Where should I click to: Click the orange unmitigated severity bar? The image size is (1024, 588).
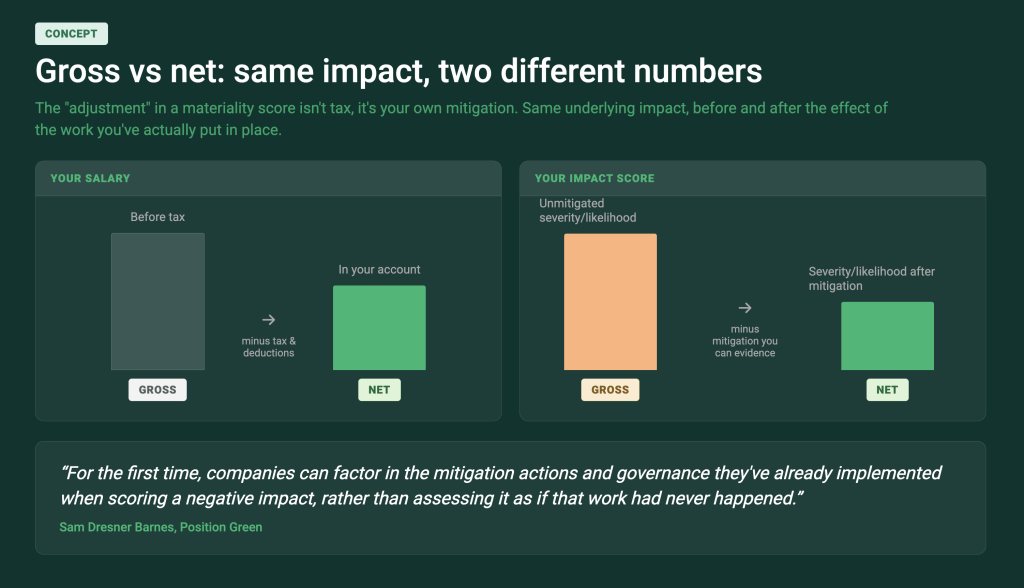[x=611, y=301]
